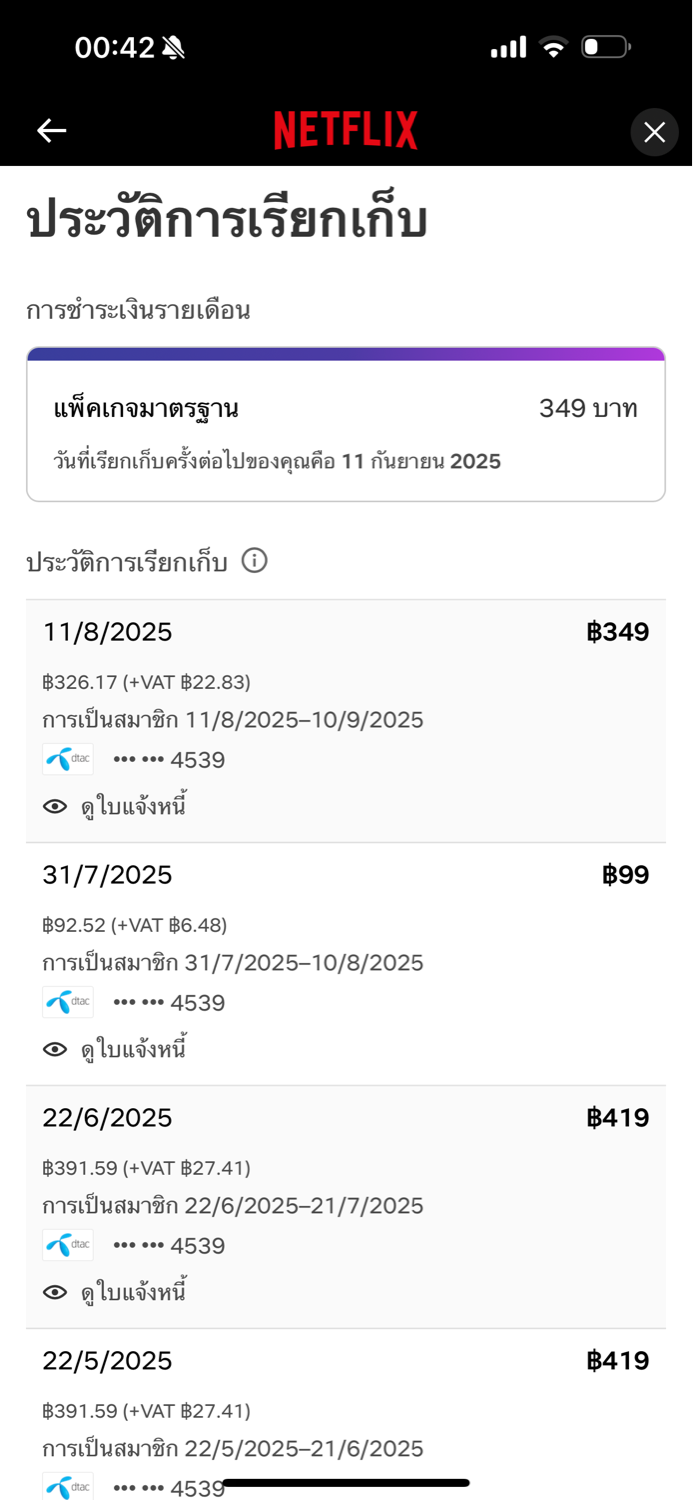693x1500 pixels.
Task: Click the eye icon for 22/6/2025 invoice
Action: click(55, 1292)
